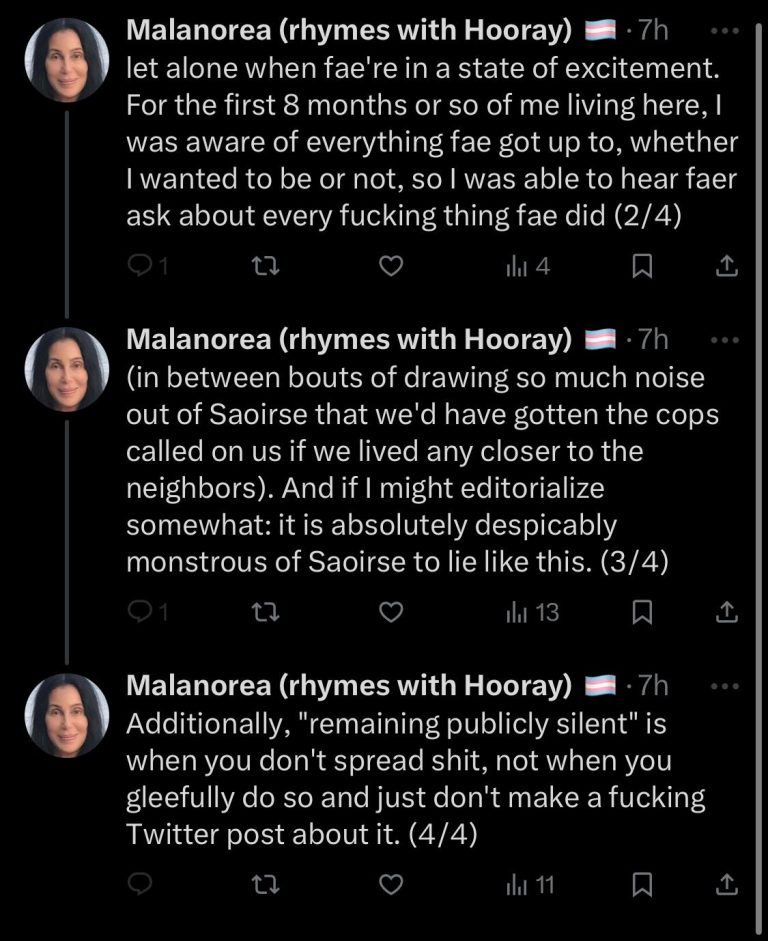Open the avatar on the (2/4) tweet
This screenshot has height=941, width=768.
(x=66, y=59)
